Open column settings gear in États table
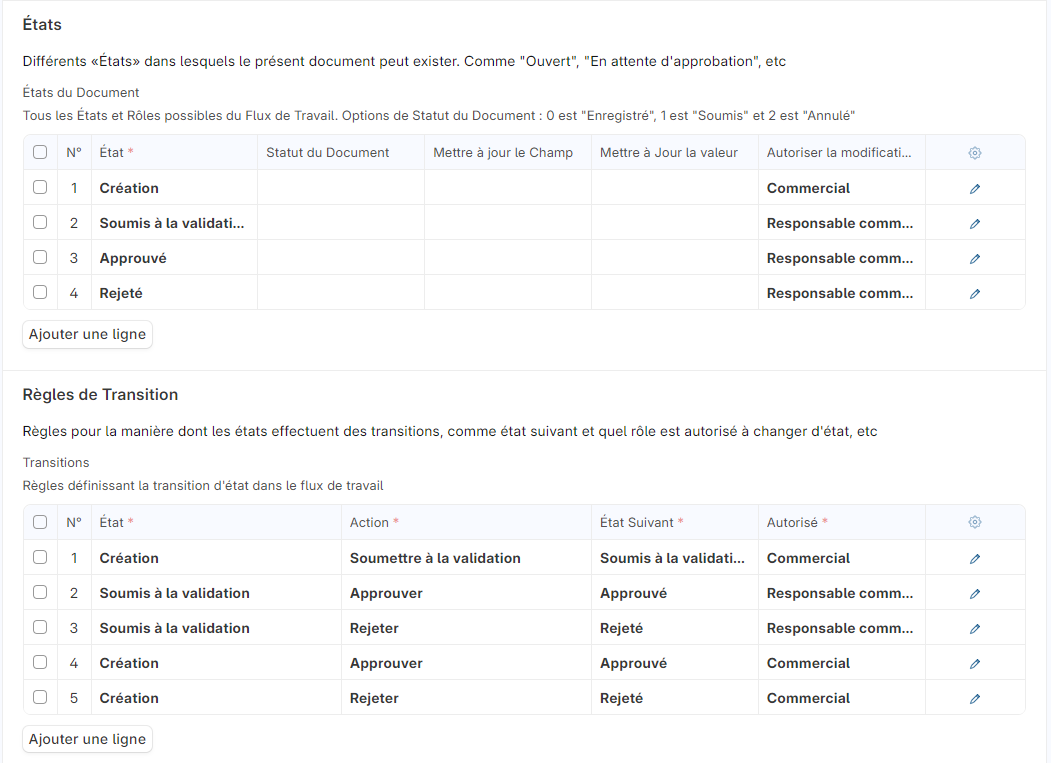Screen dimensions: 1051x763 pos(975,153)
